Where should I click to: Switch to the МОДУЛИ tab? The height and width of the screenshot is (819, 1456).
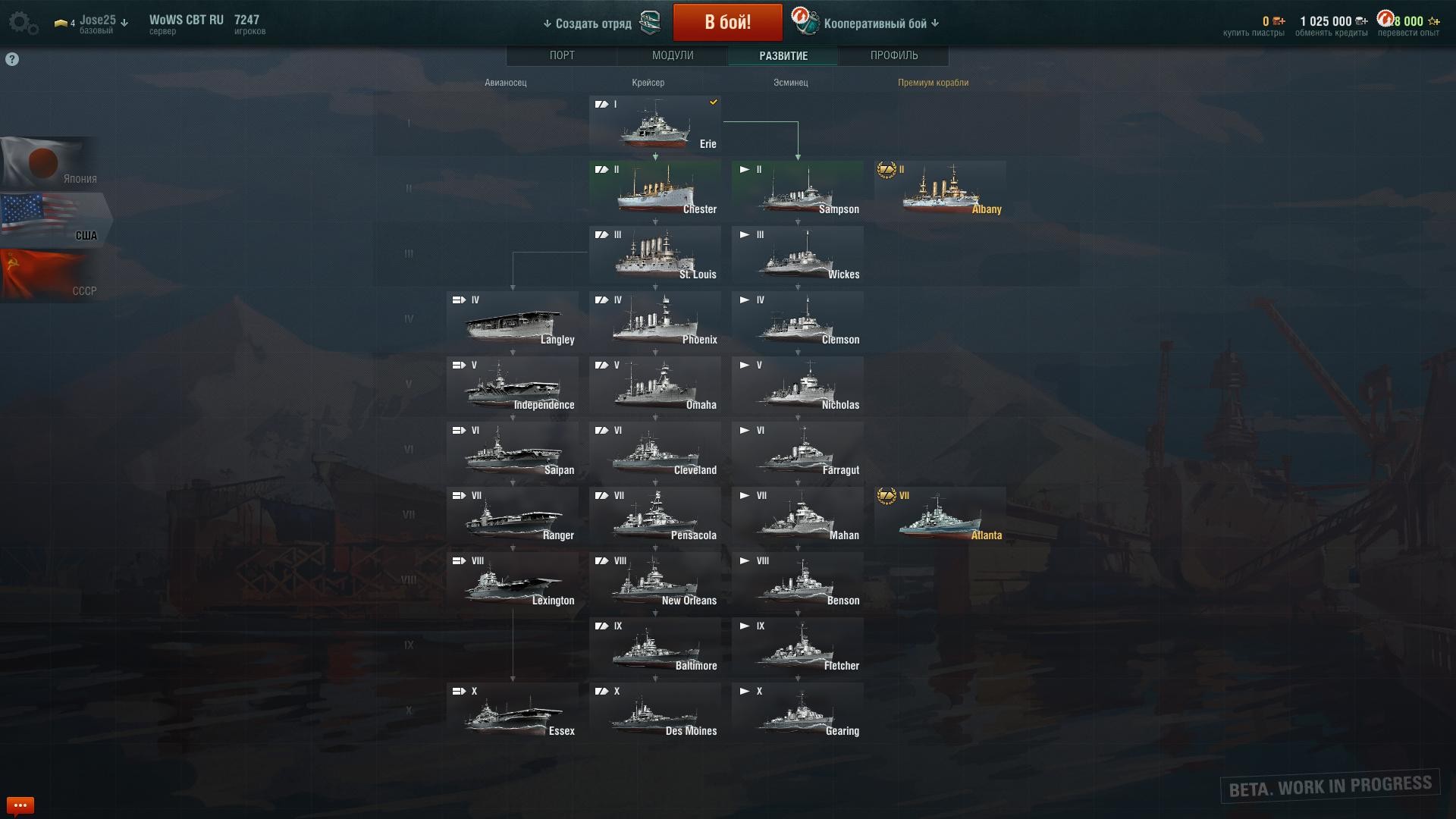pyautogui.click(x=673, y=55)
